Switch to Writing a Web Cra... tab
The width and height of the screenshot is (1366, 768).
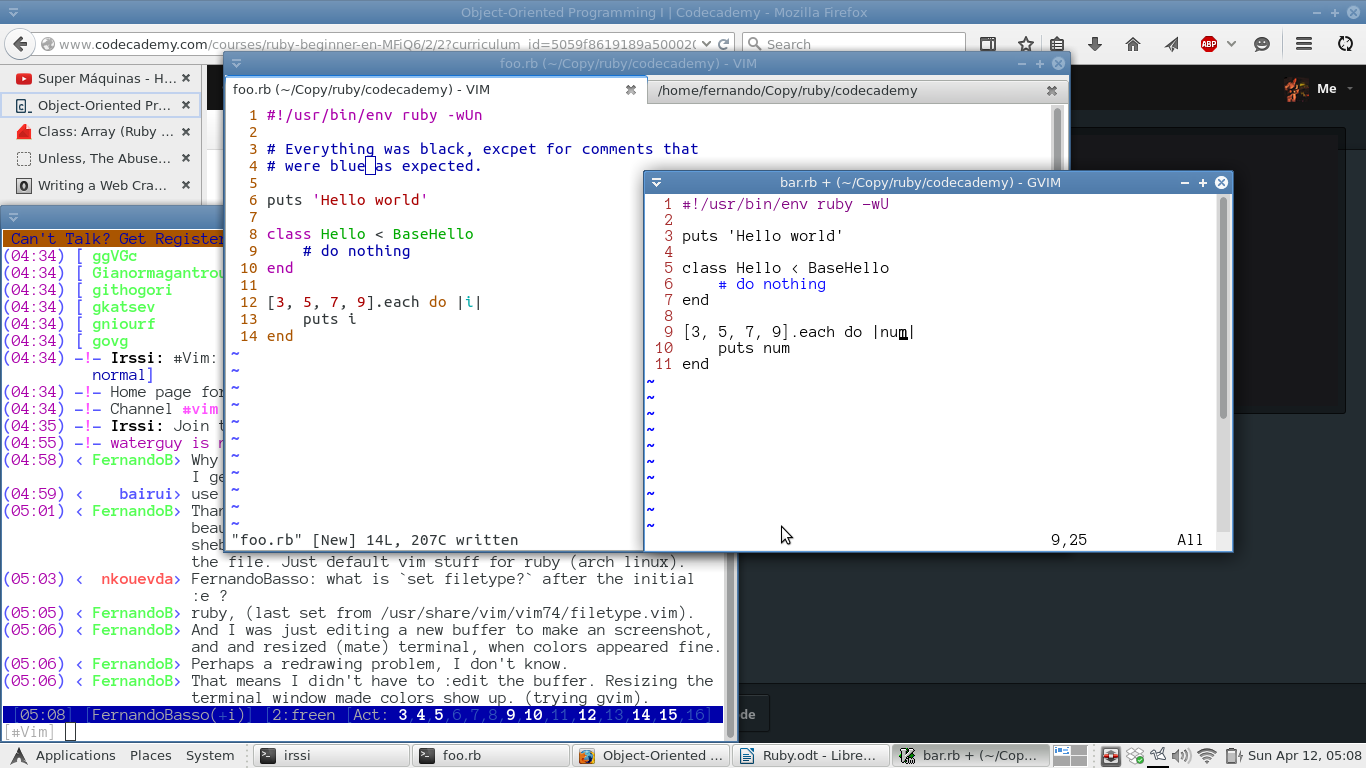(x=100, y=186)
